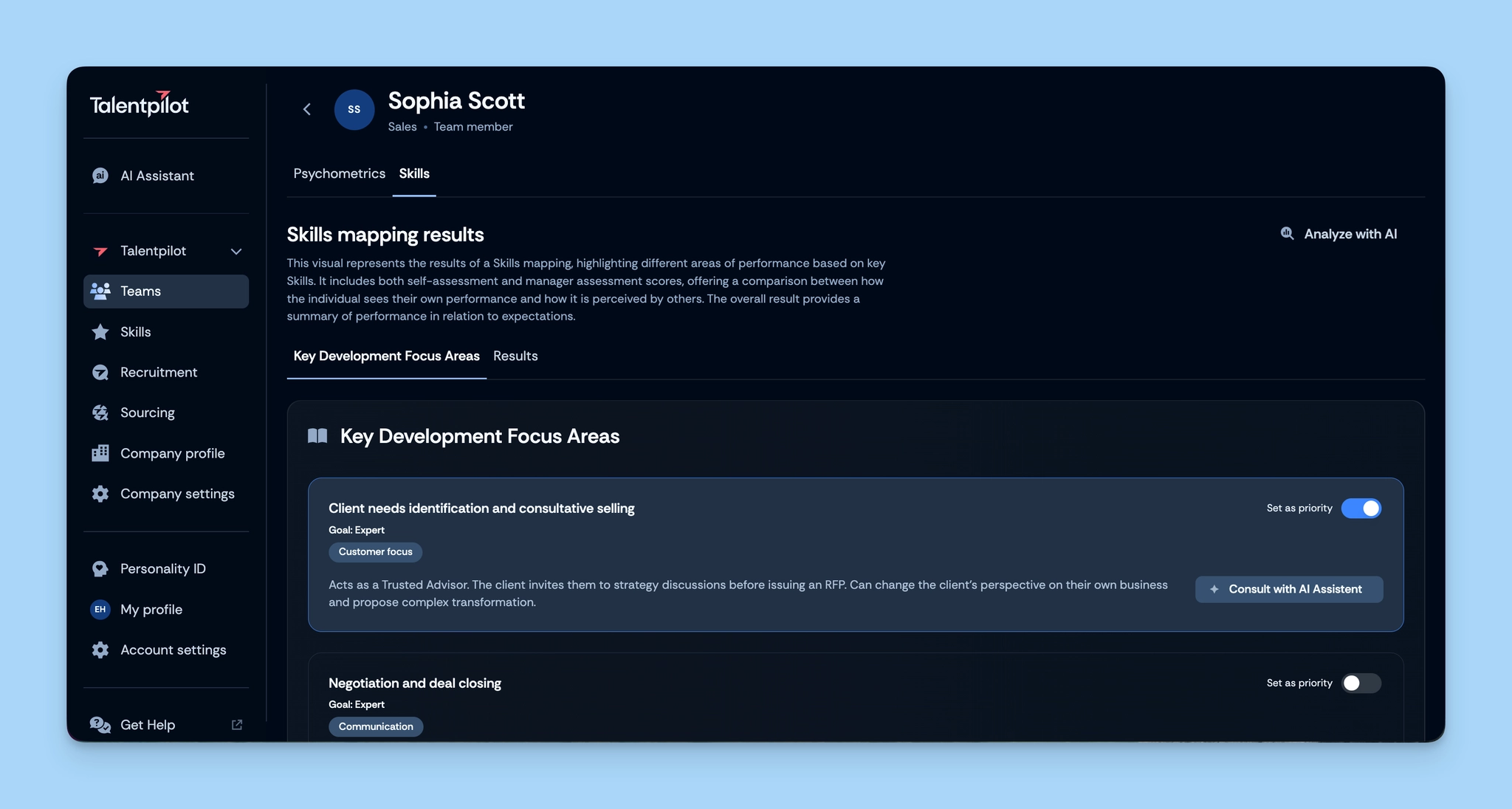Image resolution: width=1512 pixels, height=809 pixels.
Task: Click Consult with AI Assistant button
Action: click(x=1288, y=589)
